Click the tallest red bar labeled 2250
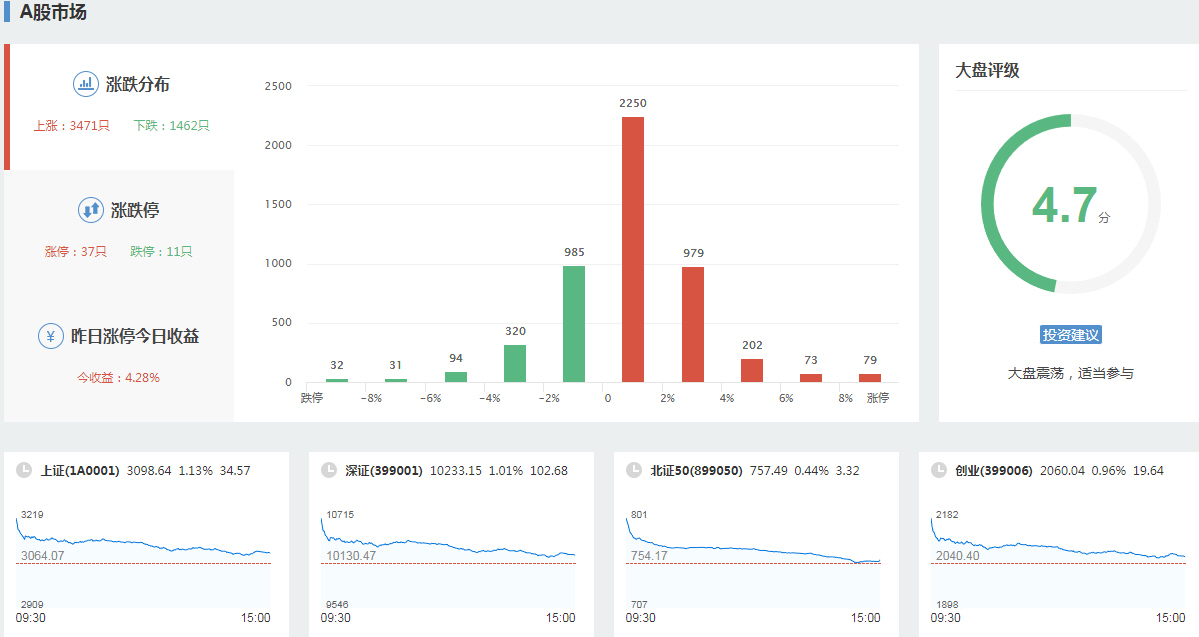1199x637 pixels. click(633, 250)
